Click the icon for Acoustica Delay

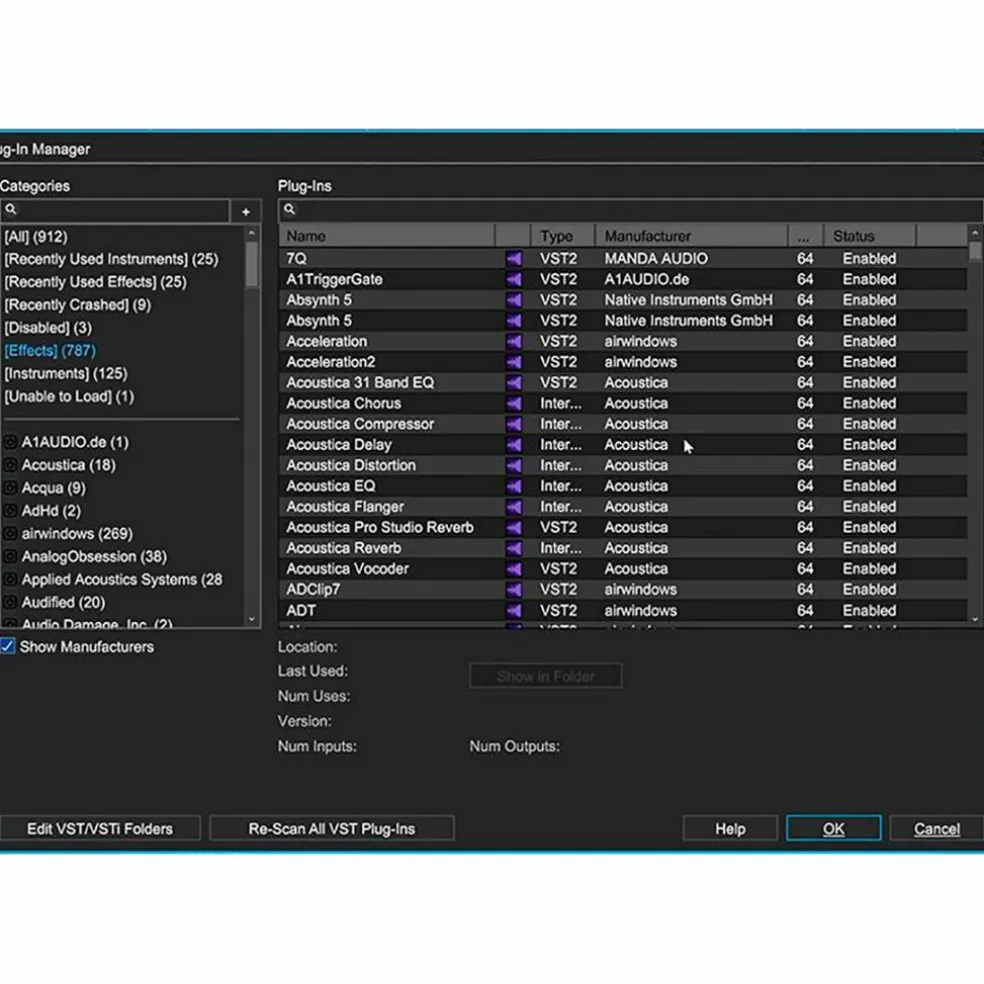pos(514,445)
